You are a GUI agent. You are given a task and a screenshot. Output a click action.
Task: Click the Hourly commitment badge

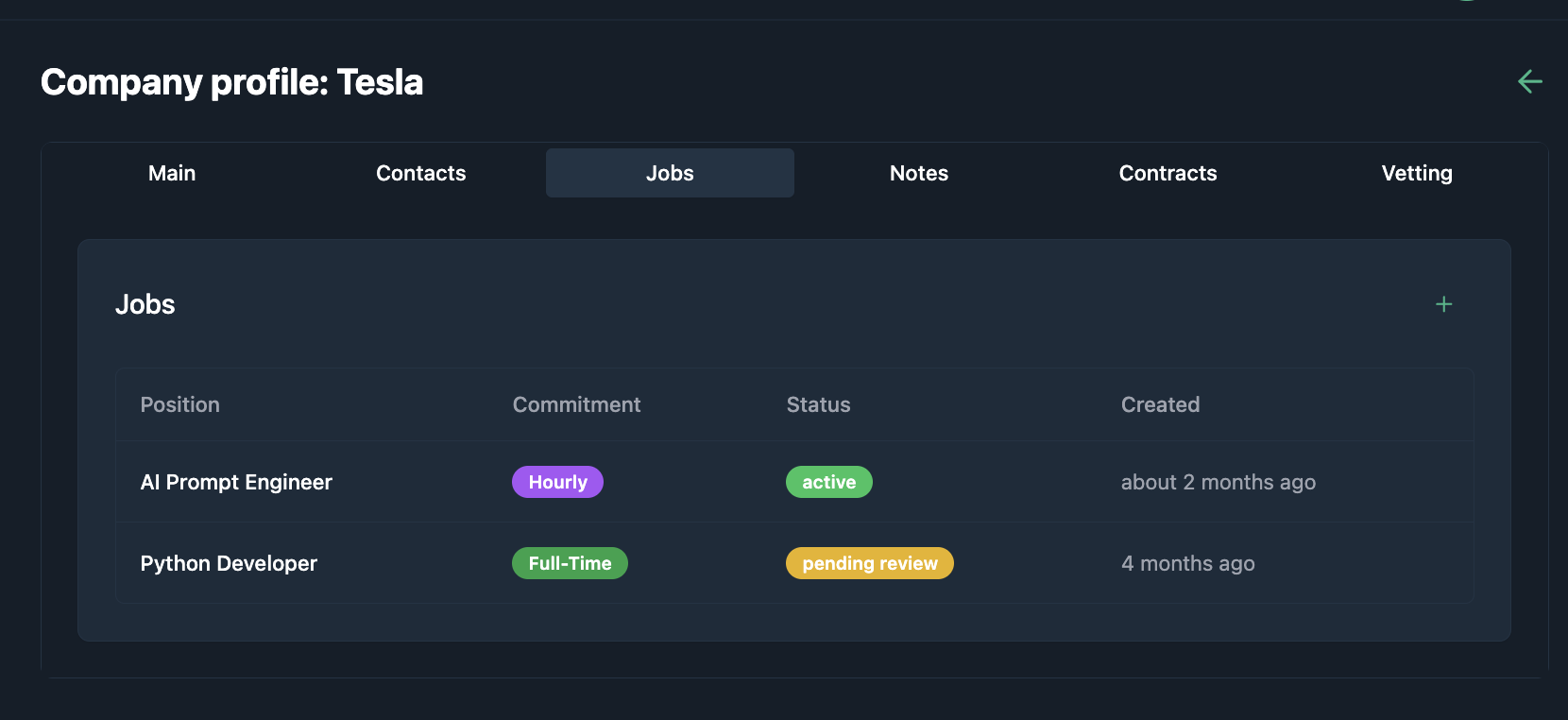tap(557, 482)
